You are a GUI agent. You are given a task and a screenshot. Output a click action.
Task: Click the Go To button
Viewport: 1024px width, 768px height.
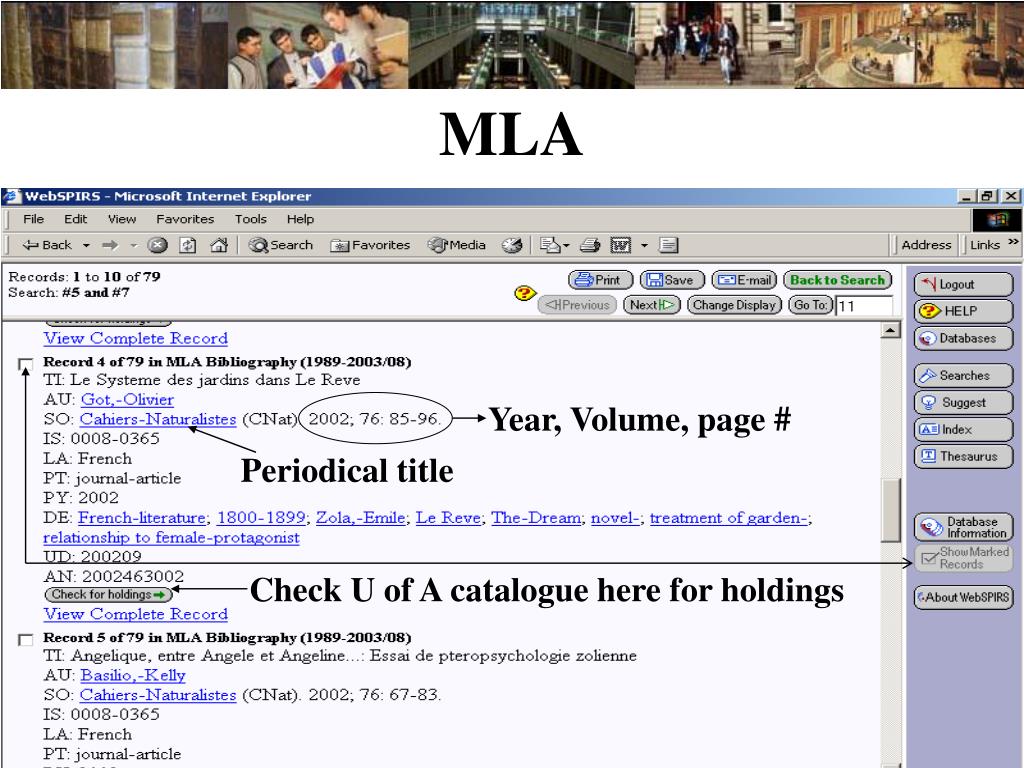(x=810, y=305)
